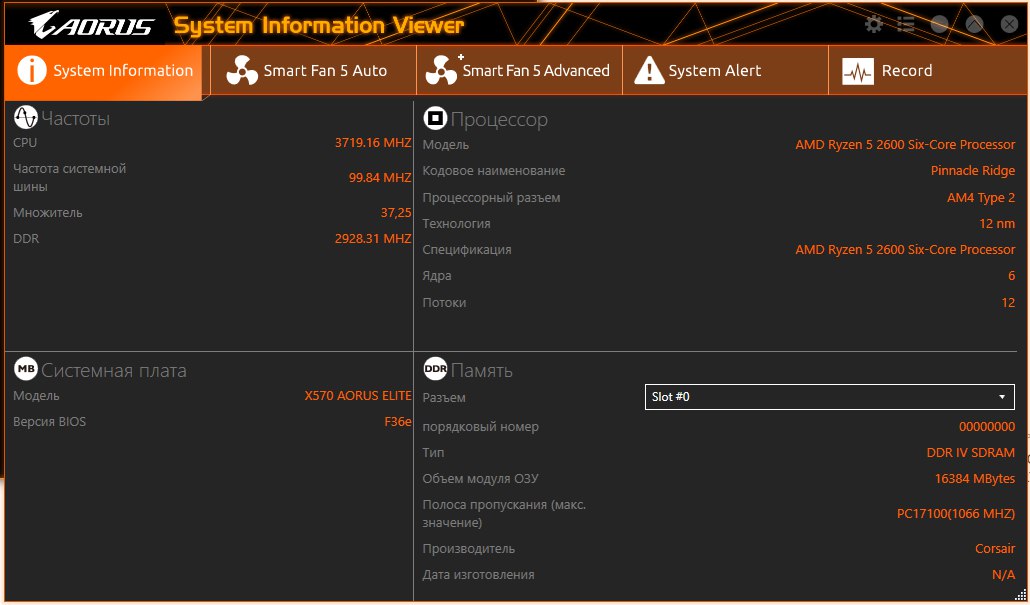Click the processor value next to Спецификация
This screenshot has height=605, width=1030.
coord(905,250)
